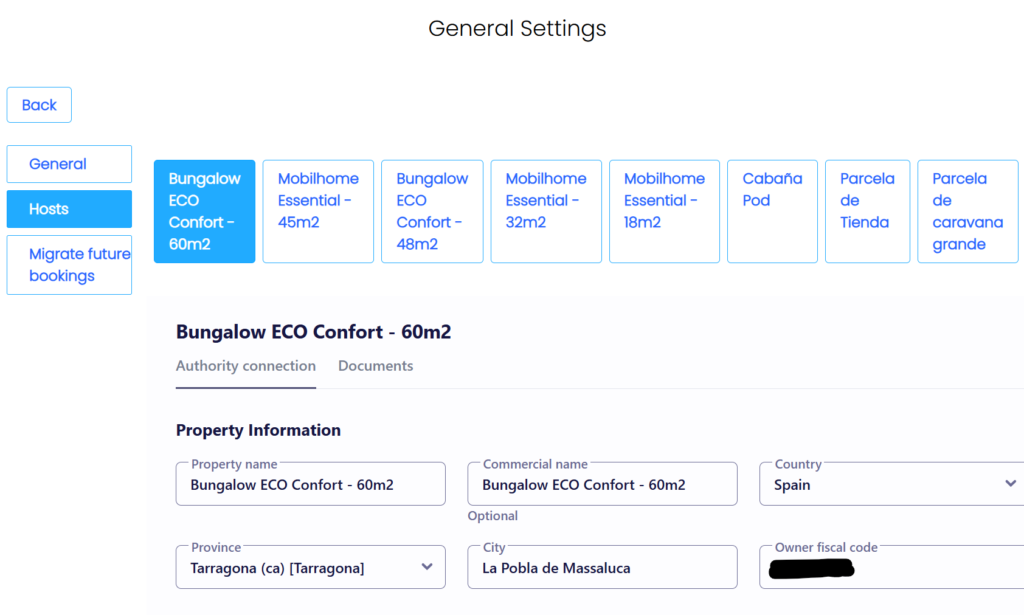
Task: Open Migrate future bookings section
Action: tap(69, 265)
